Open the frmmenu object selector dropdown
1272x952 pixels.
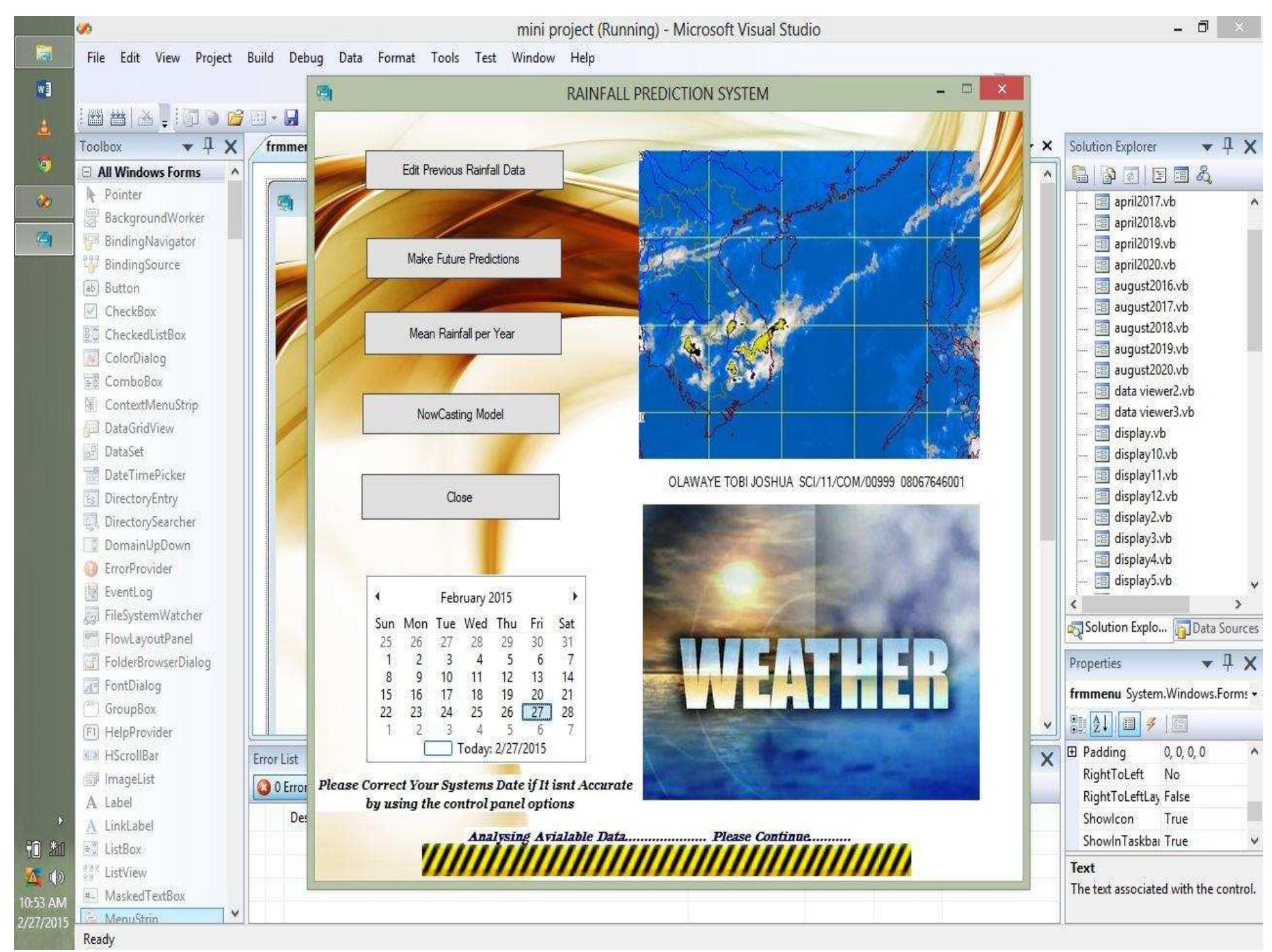1254,694
